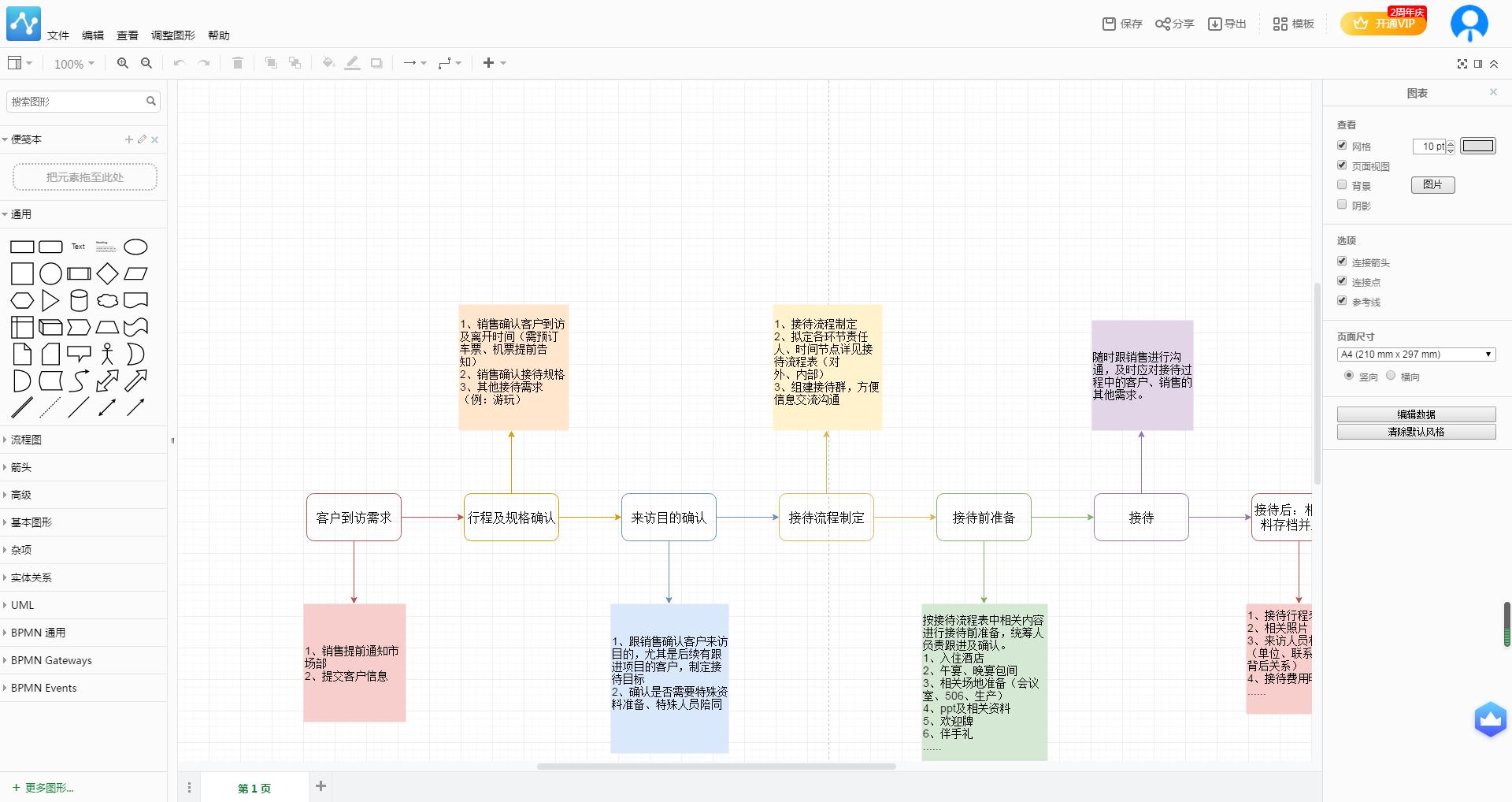Image resolution: width=1512 pixels, height=802 pixels.
Task: Switch to the 第 1 页 page tab
Action: (254, 788)
